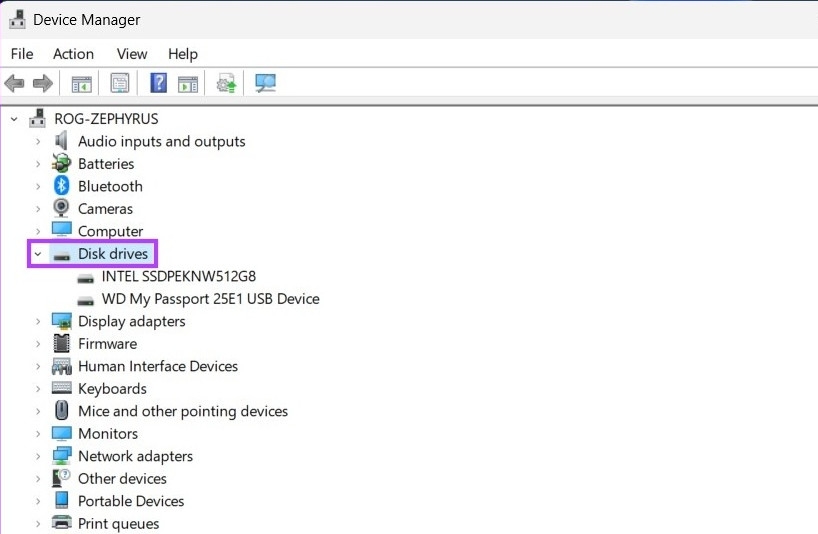The image size is (818, 534).
Task: Click the INTEL SSD drive icon
Action: 86,278
